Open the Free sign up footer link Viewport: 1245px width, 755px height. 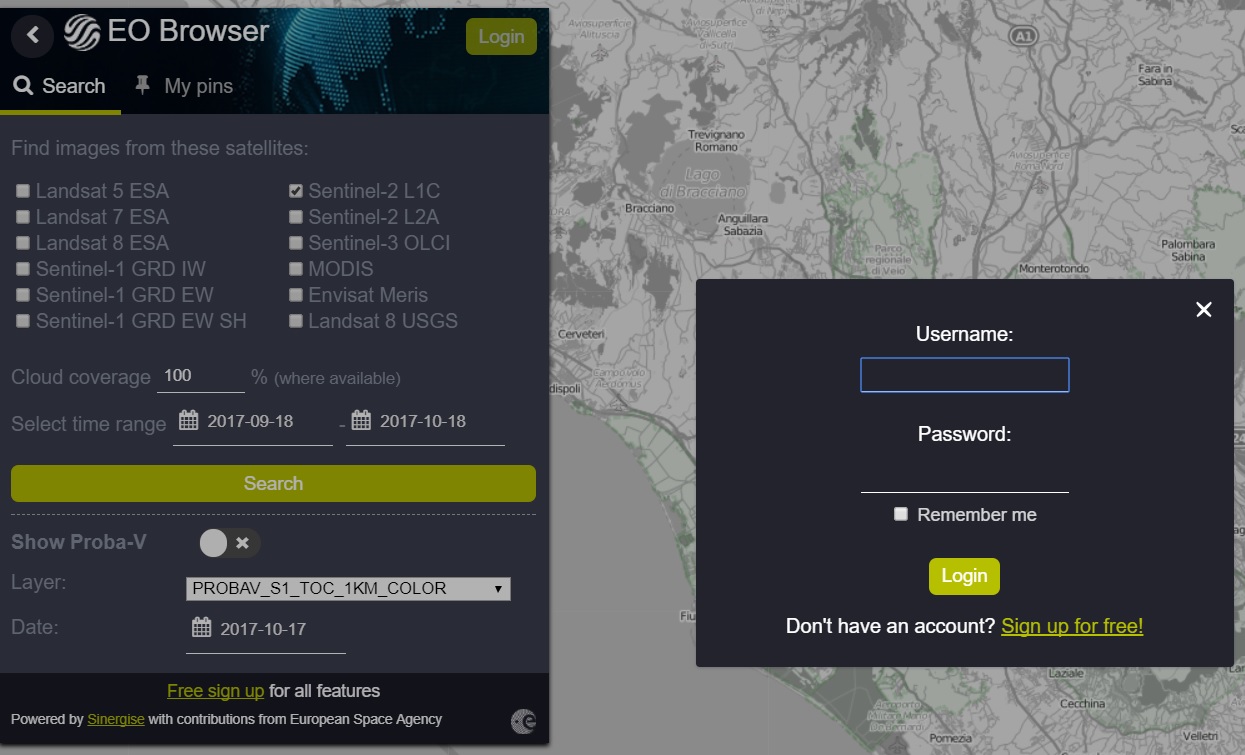pyautogui.click(x=215, y=691)
